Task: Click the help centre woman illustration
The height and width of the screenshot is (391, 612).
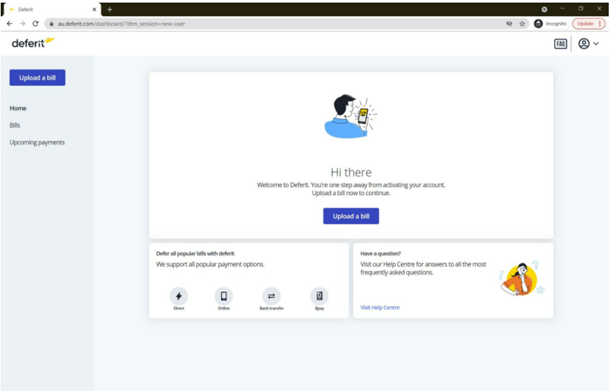Action: 522,279
